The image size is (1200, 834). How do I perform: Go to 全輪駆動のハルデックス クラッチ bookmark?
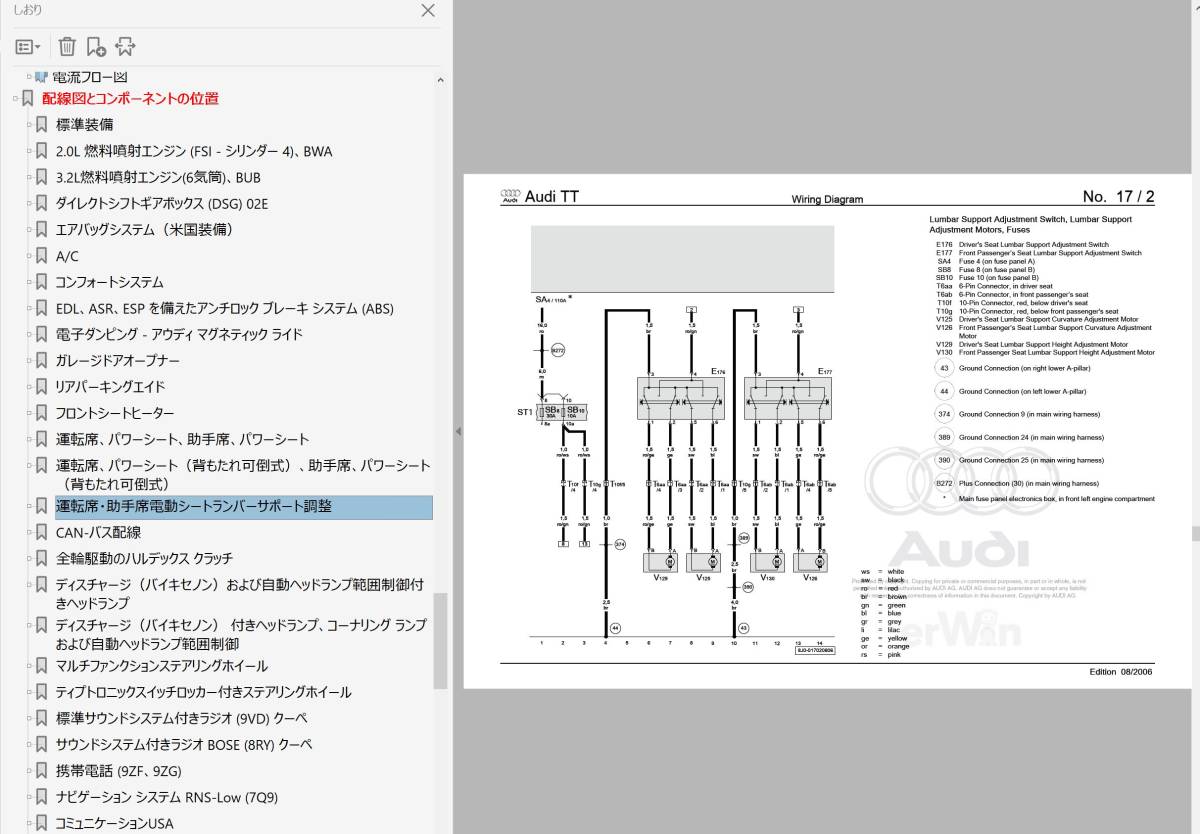144,558
